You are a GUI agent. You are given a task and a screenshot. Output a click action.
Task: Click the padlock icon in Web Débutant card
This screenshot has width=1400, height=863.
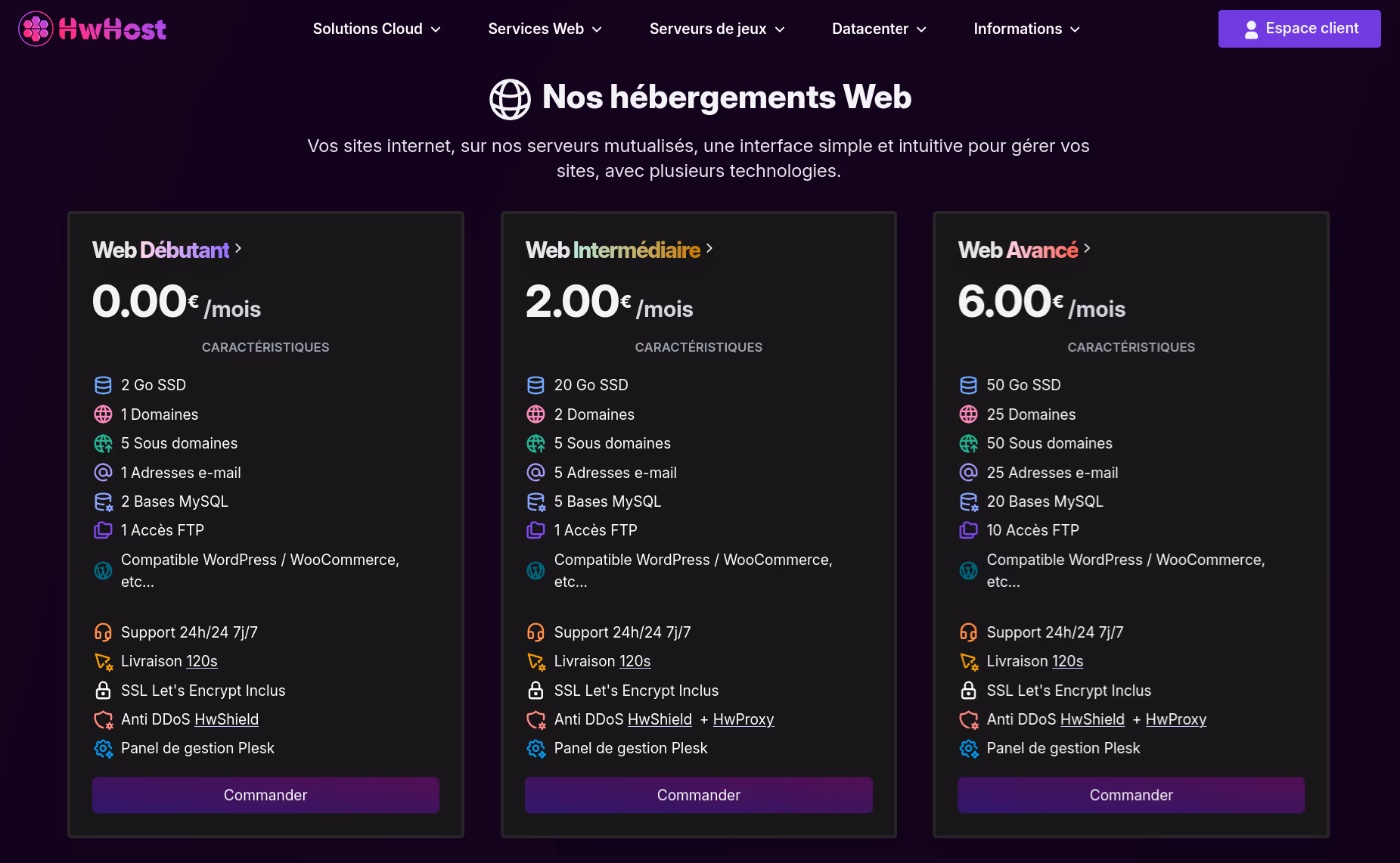[x=103, y=691]
